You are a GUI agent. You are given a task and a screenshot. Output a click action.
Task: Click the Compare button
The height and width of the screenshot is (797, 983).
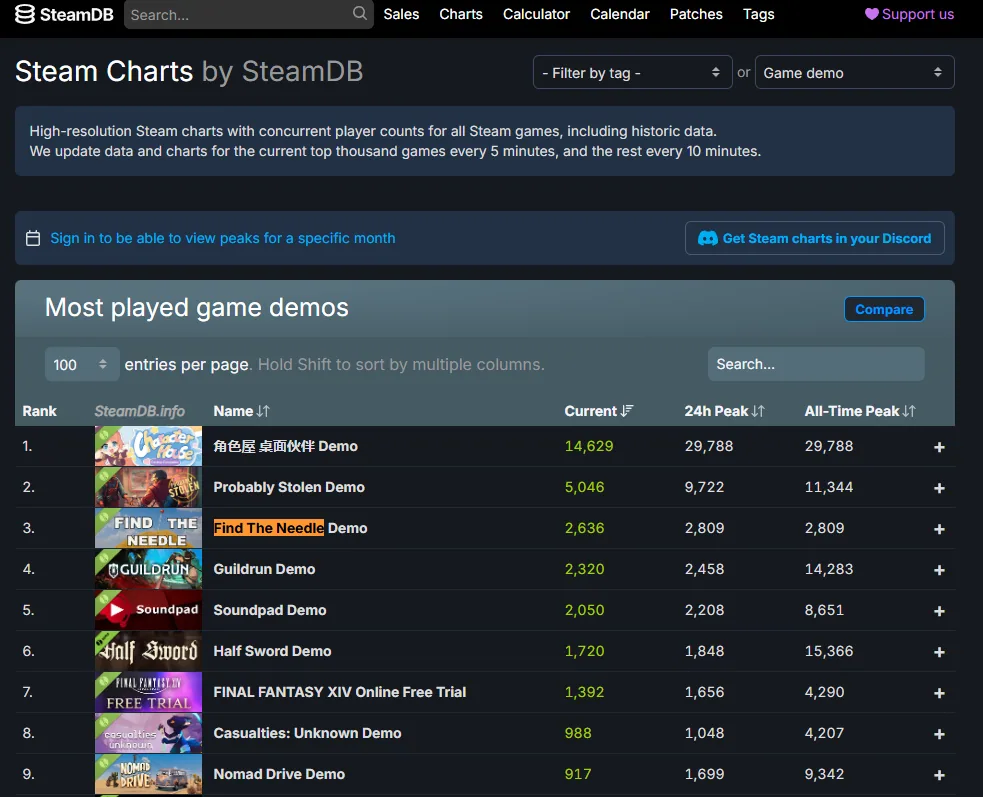[x=884, y=309]
